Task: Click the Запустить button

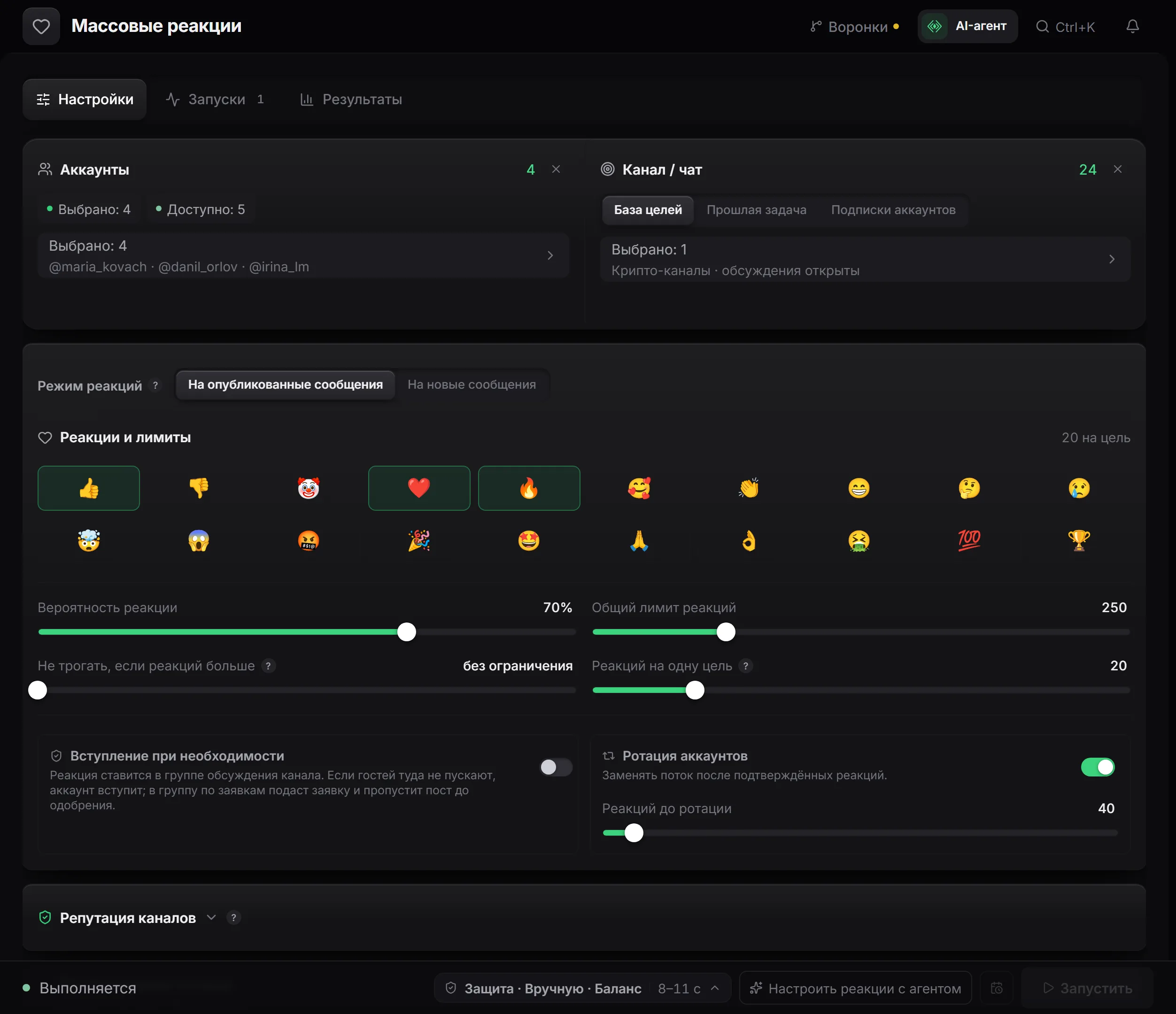Action: [1087, 988]
